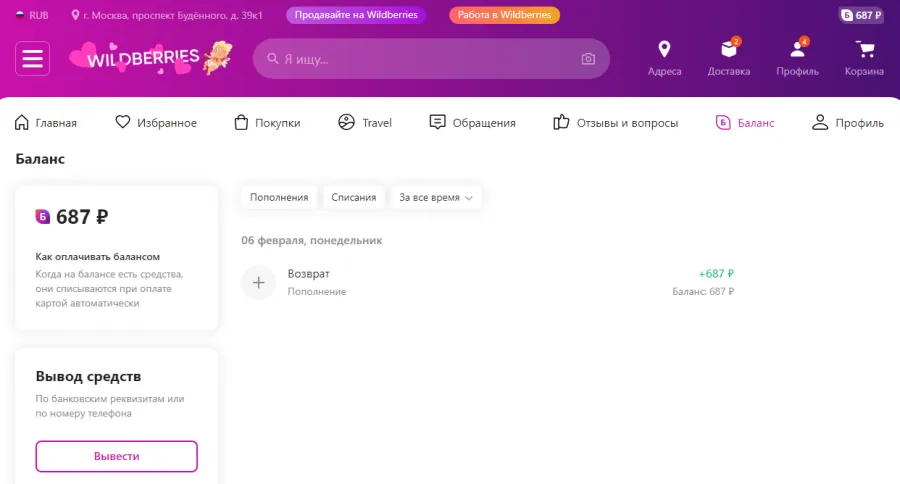Image resolution: width=900 pixels, height=484 pixels.
Task: Open the Профиль tab label
Action: coord(860,123)
